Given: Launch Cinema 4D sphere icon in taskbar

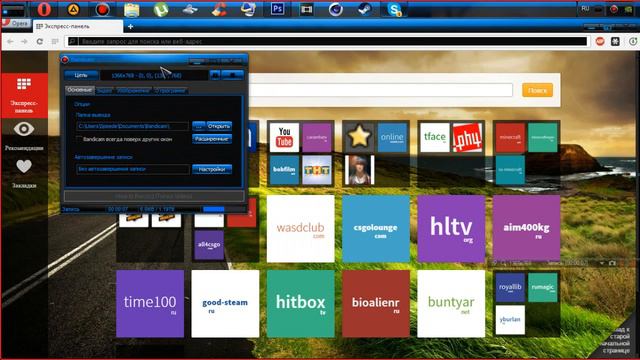Looking at the screenshot, I should coord(336,9).
